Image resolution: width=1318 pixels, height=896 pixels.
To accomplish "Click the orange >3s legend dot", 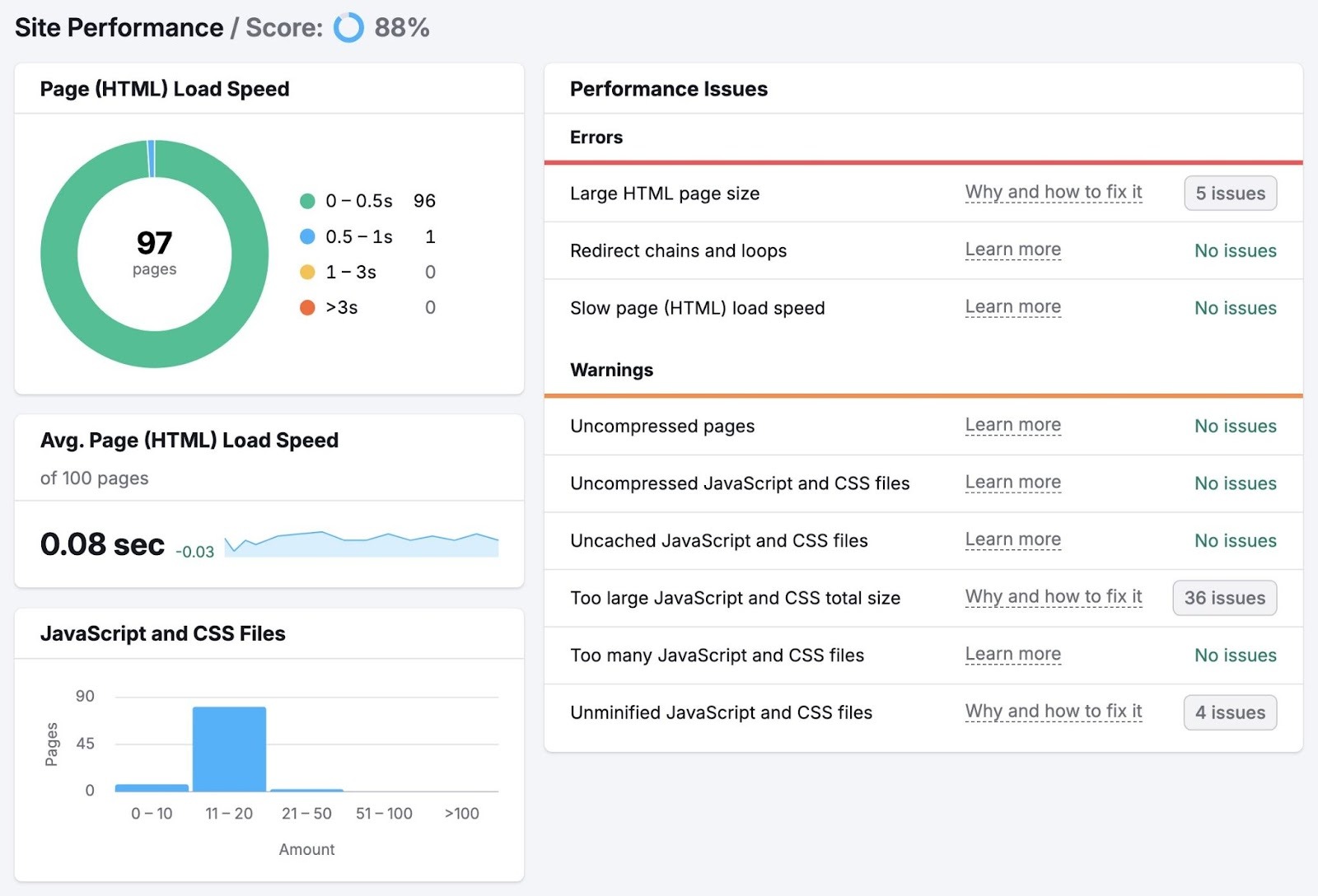I will [306, 307].
